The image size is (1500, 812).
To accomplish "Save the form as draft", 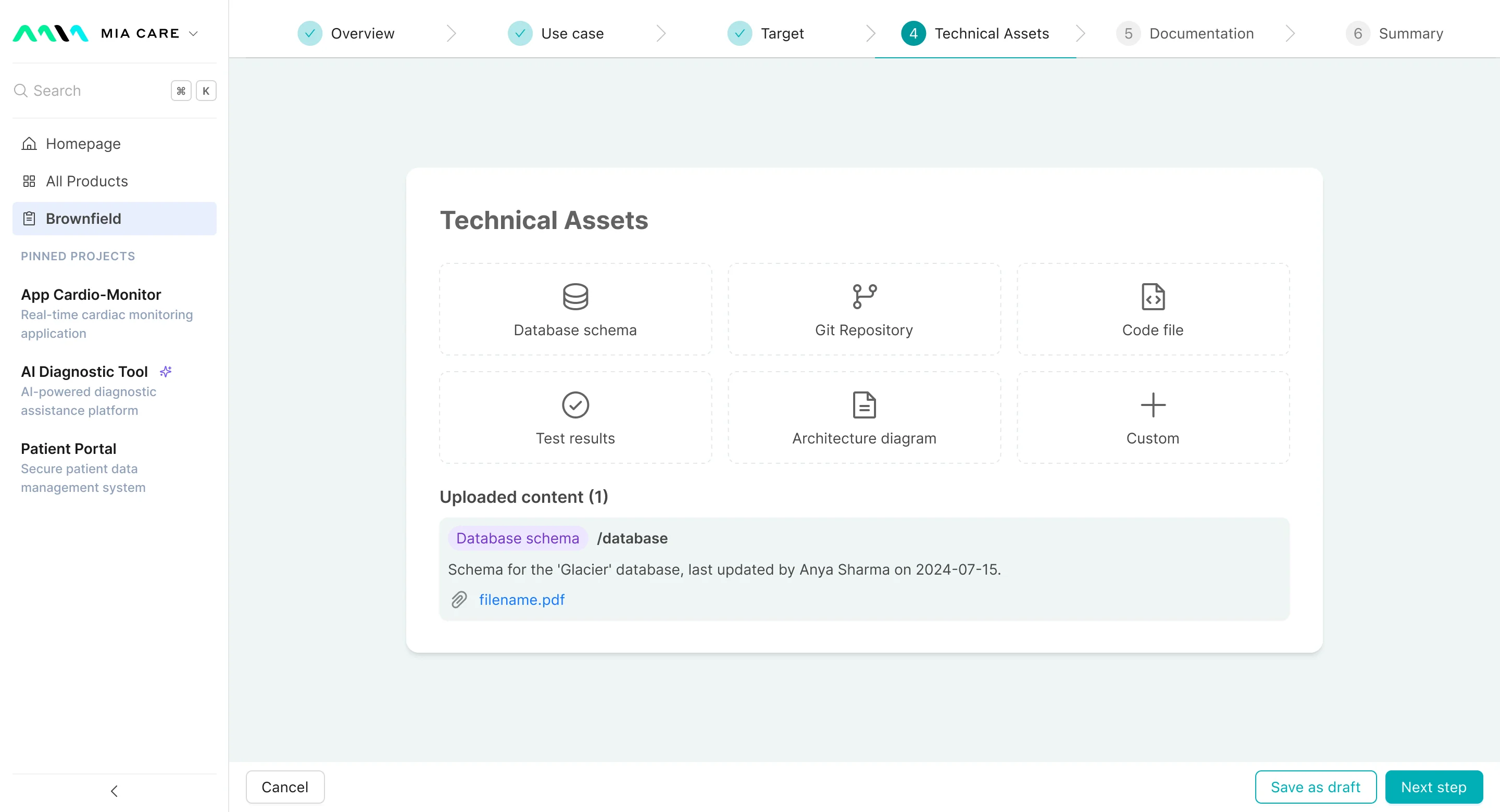I will (x=1316, y=786).
